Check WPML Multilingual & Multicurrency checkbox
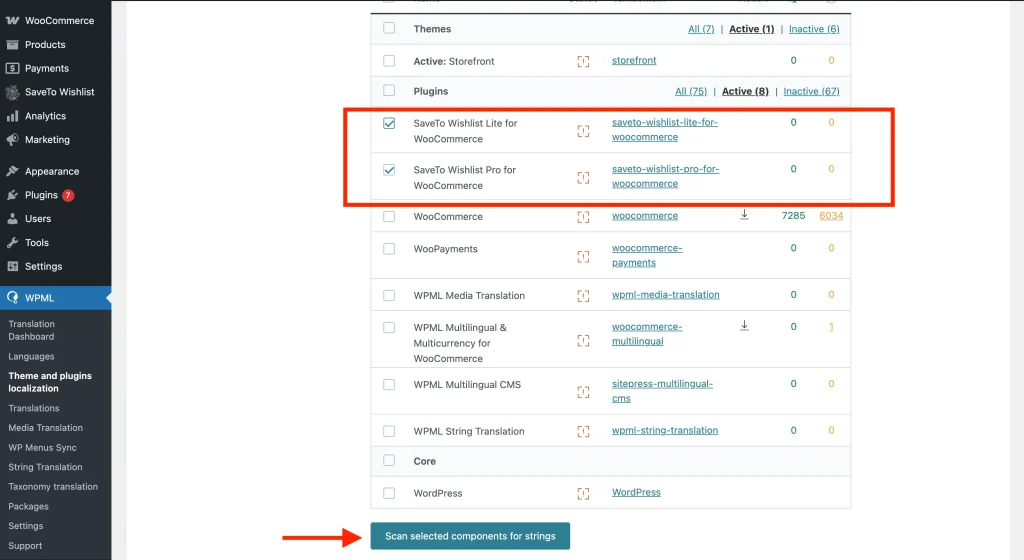 pos(389,327)
